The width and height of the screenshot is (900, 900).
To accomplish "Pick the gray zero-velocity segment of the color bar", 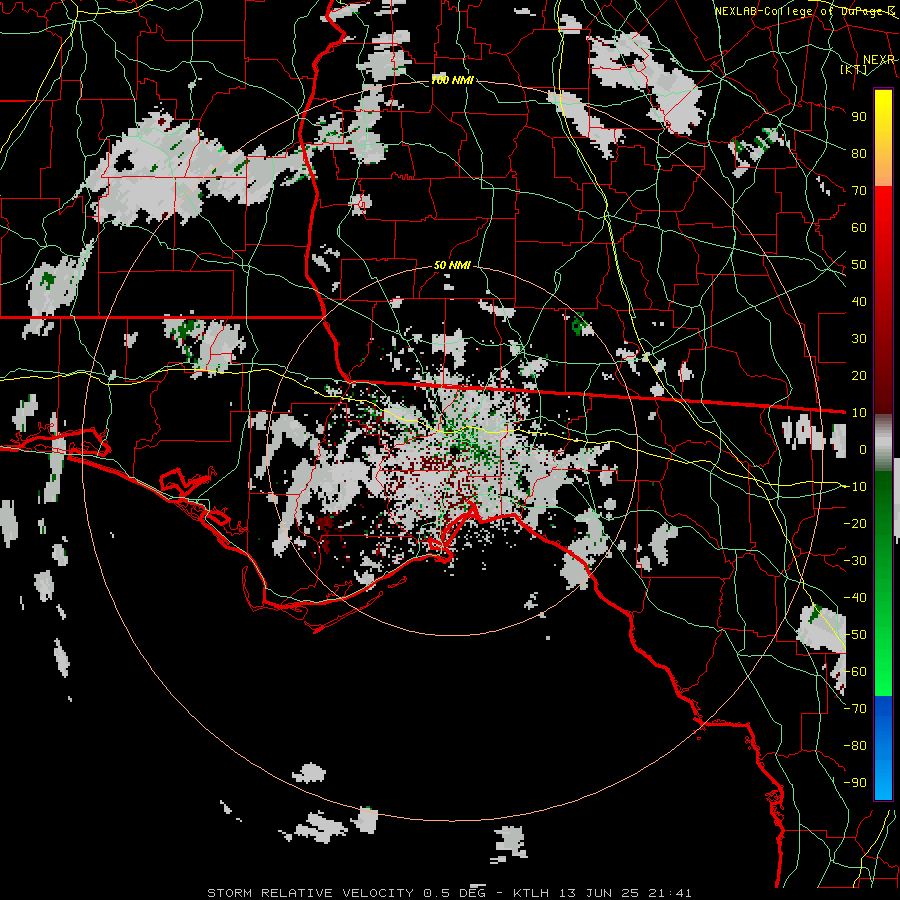I will (883, 443).
